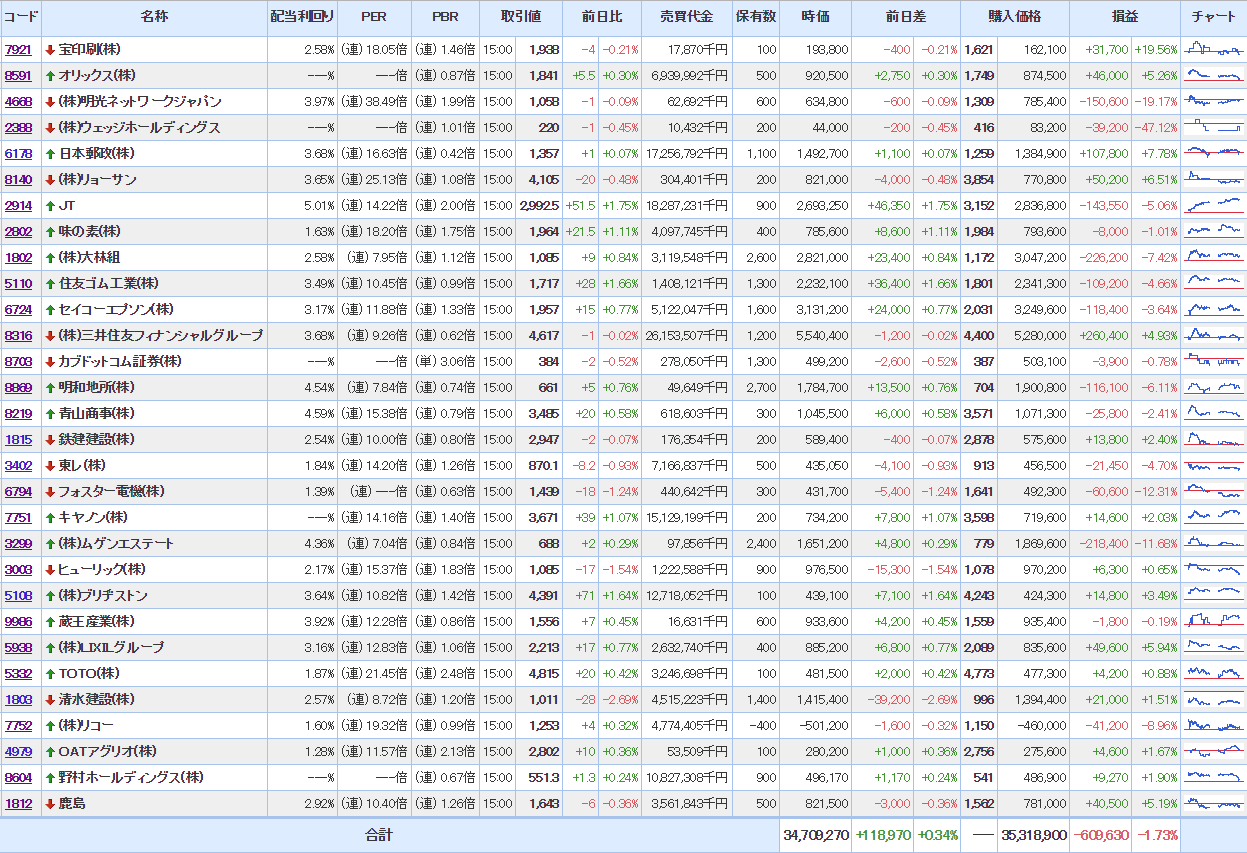Open stock code 7921 link
Screen dimensions: 1247x853
18,50
